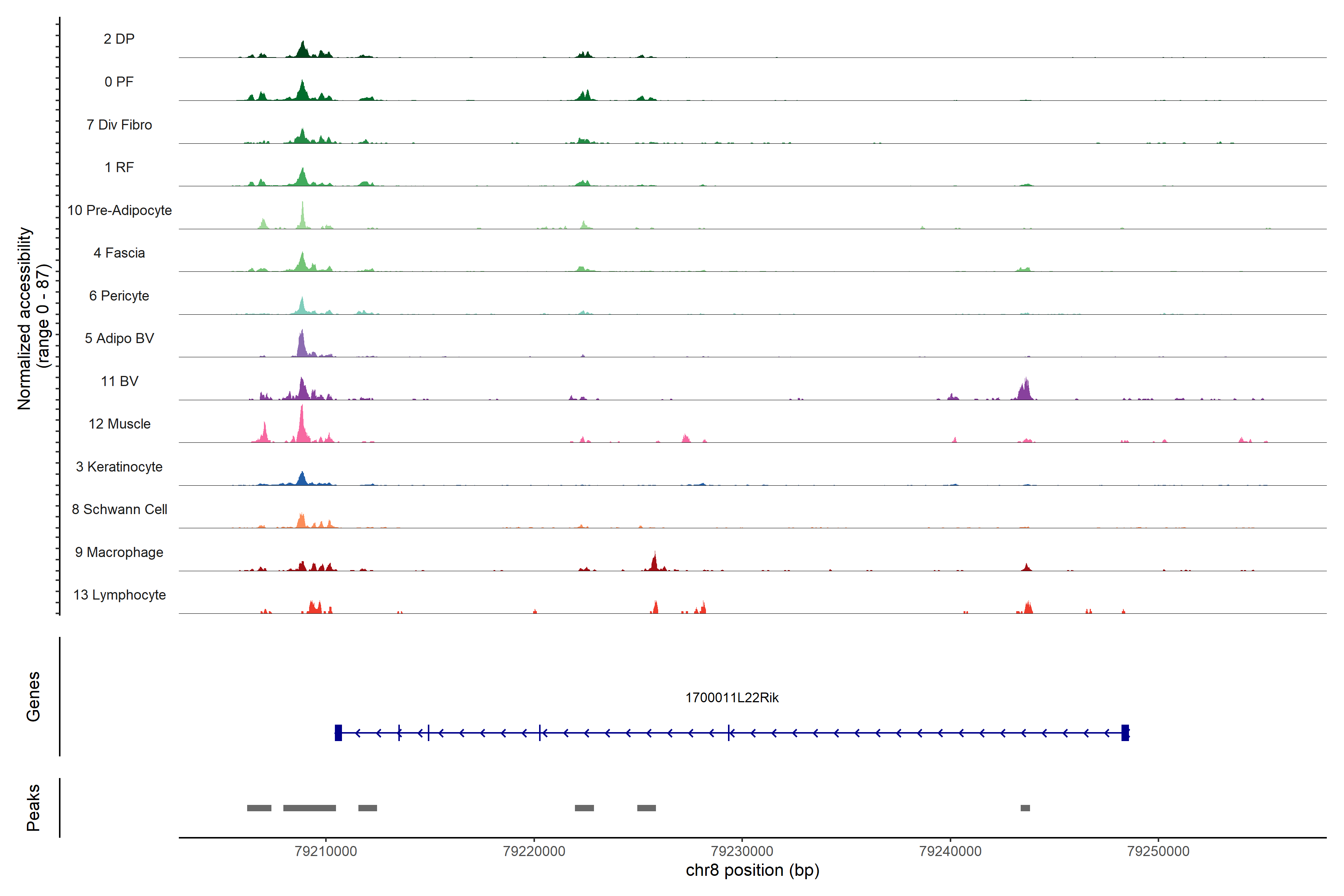
Task: Click the rightmost small gray peak bar
Action: click(x=1025, y=808)
